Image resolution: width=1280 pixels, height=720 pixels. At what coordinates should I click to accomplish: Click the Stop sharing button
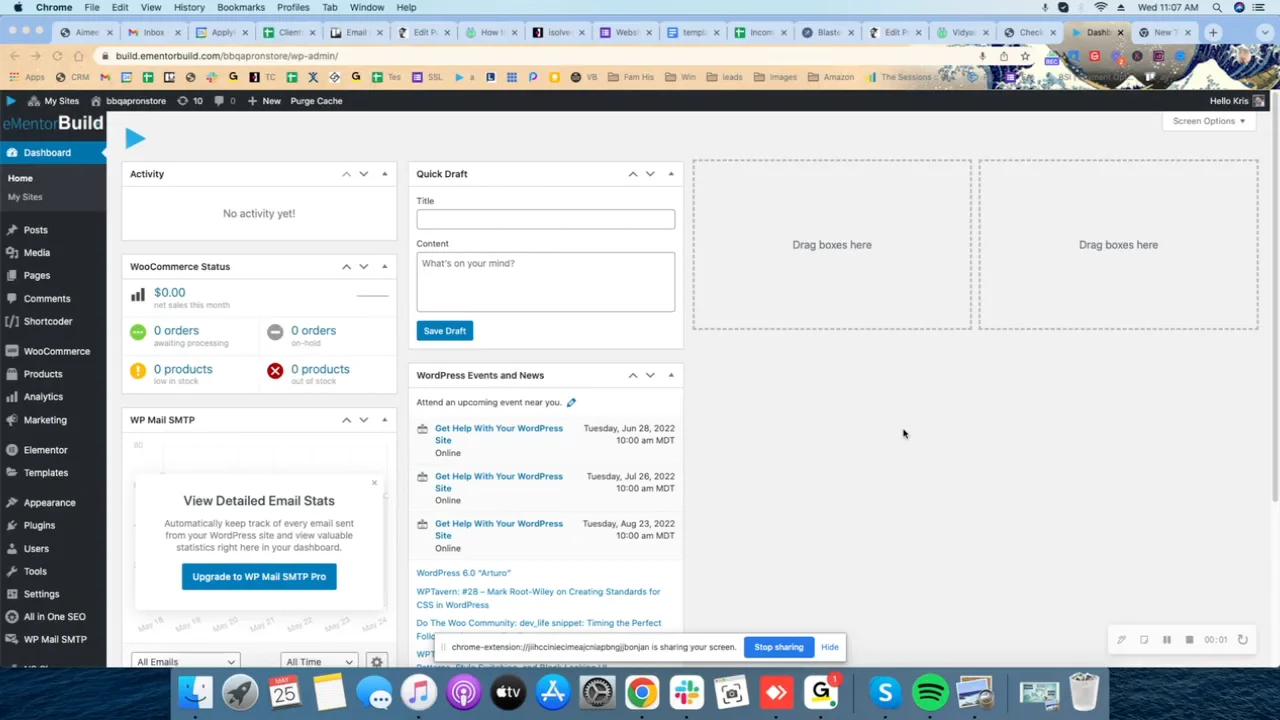click(x=779, y=647)
